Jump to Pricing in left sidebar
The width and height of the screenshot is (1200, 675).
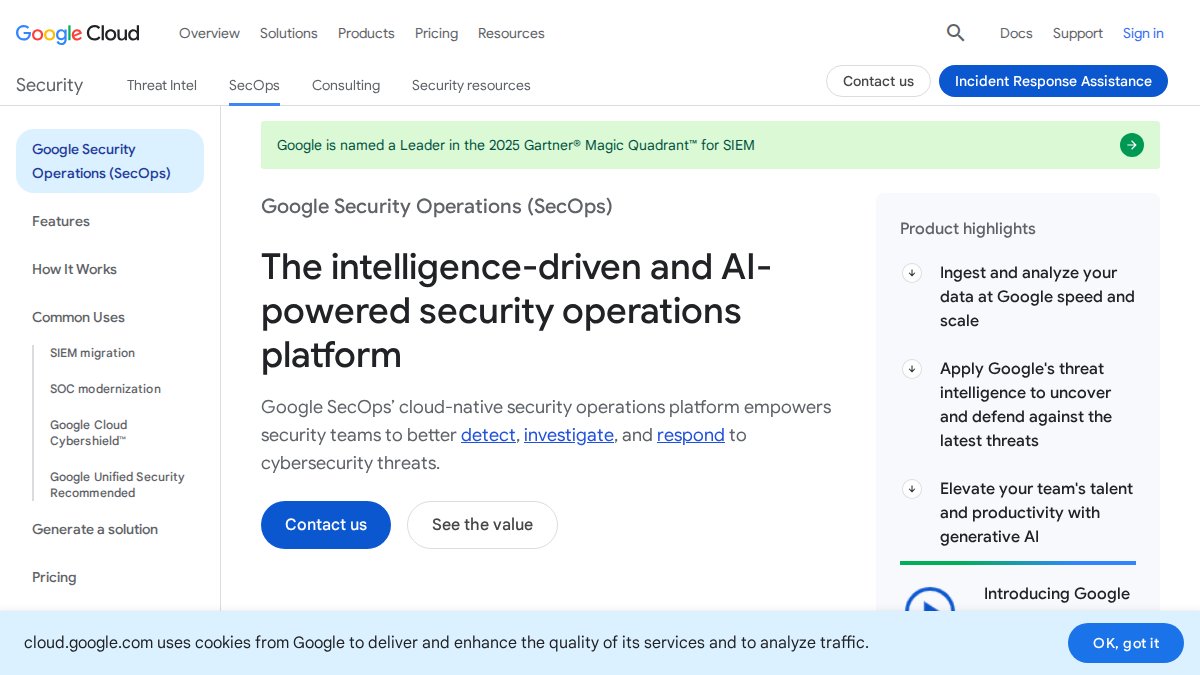pos(54,577)
